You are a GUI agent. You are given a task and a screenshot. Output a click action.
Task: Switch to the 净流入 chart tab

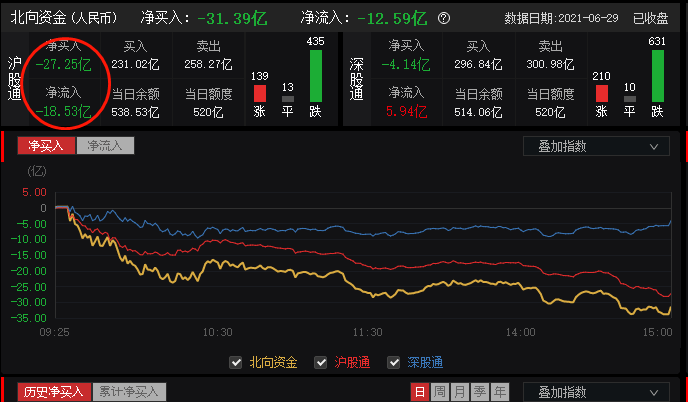point(104,146)
